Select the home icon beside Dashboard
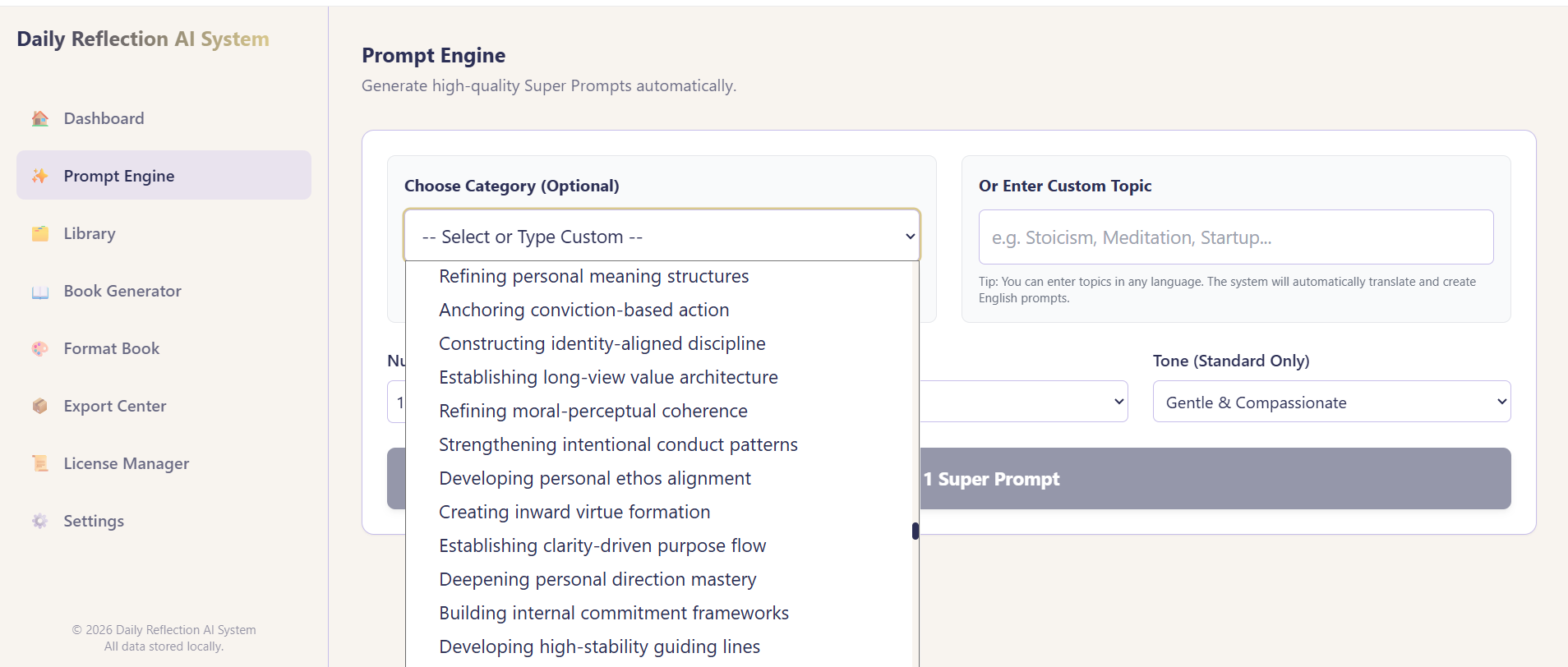Viewport: 1568px width, 667px height. (39, 118)
